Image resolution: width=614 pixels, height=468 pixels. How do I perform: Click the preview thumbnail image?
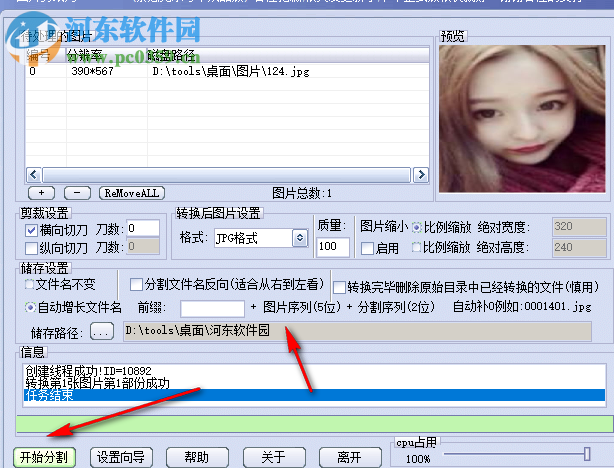pos(522,119)
